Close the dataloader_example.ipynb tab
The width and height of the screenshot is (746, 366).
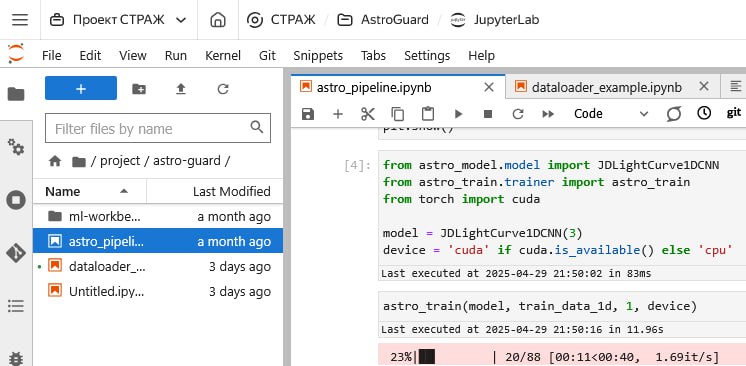click(704, 86)
